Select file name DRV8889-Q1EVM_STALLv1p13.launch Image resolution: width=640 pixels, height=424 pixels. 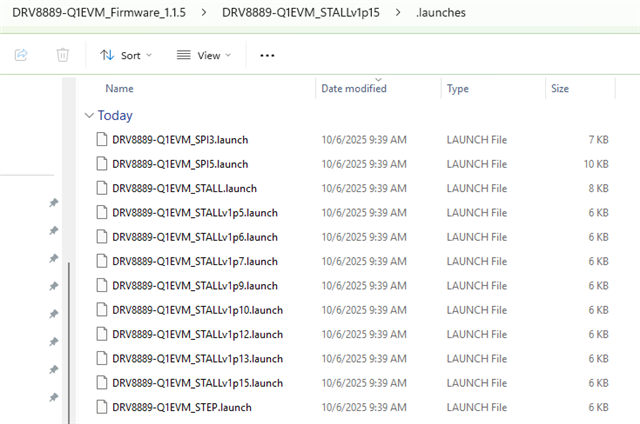pyautogui.click(x=198, y=359)
